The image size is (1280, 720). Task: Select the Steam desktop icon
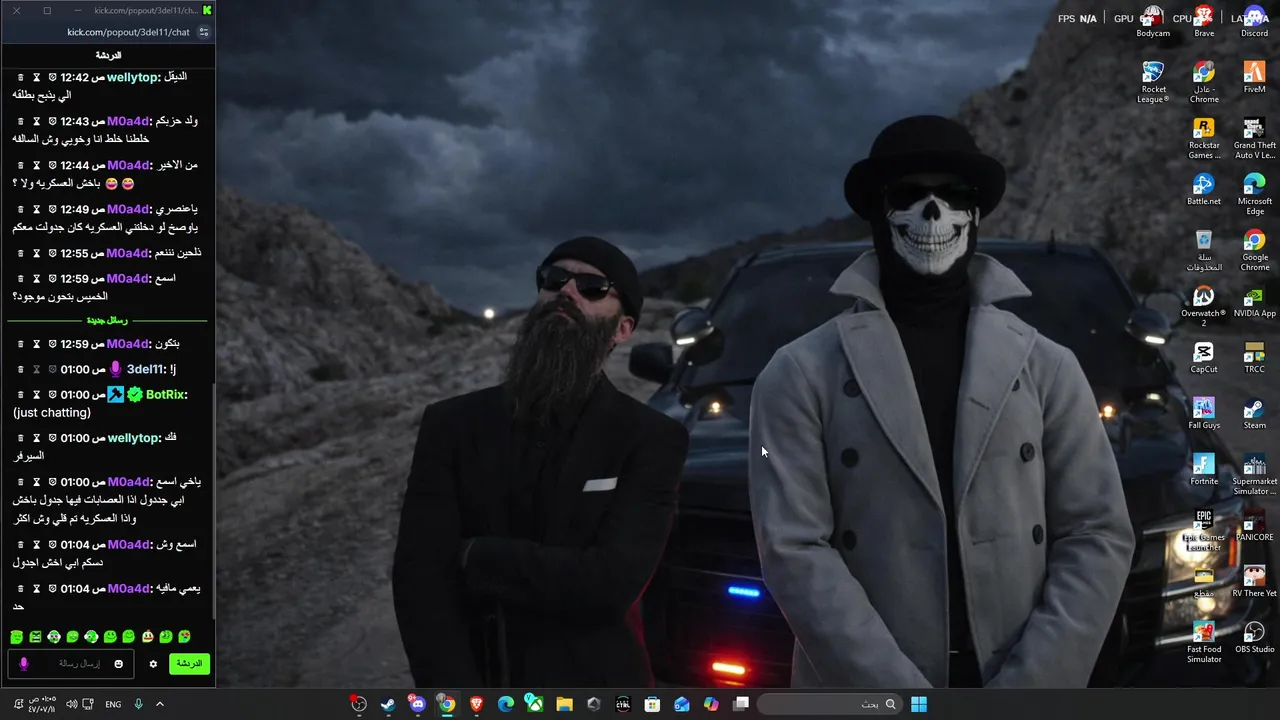(1254, 413)
